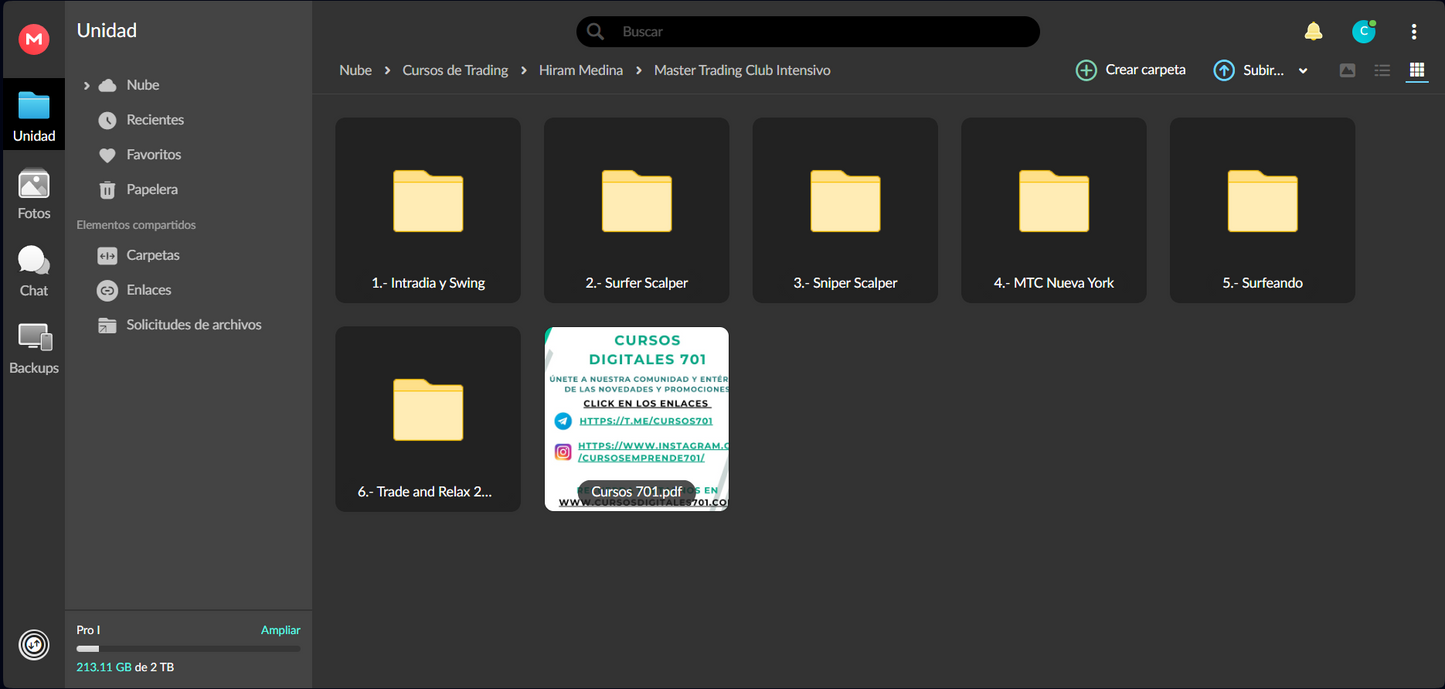Click the Ampliar storage link
The image size is (1445, 689).
click(280, 630)
